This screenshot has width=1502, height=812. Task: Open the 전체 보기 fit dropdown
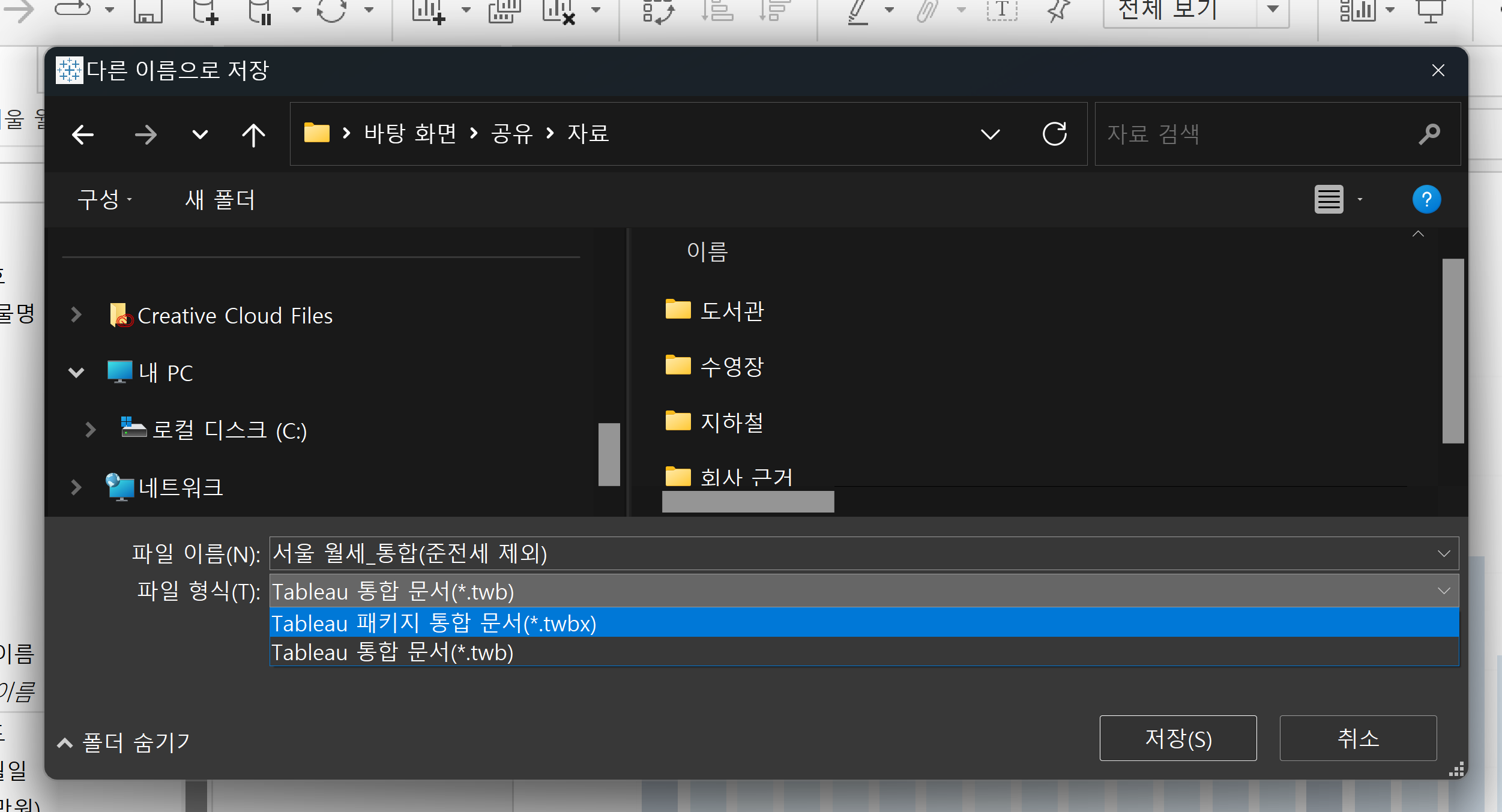point(1272,10)
